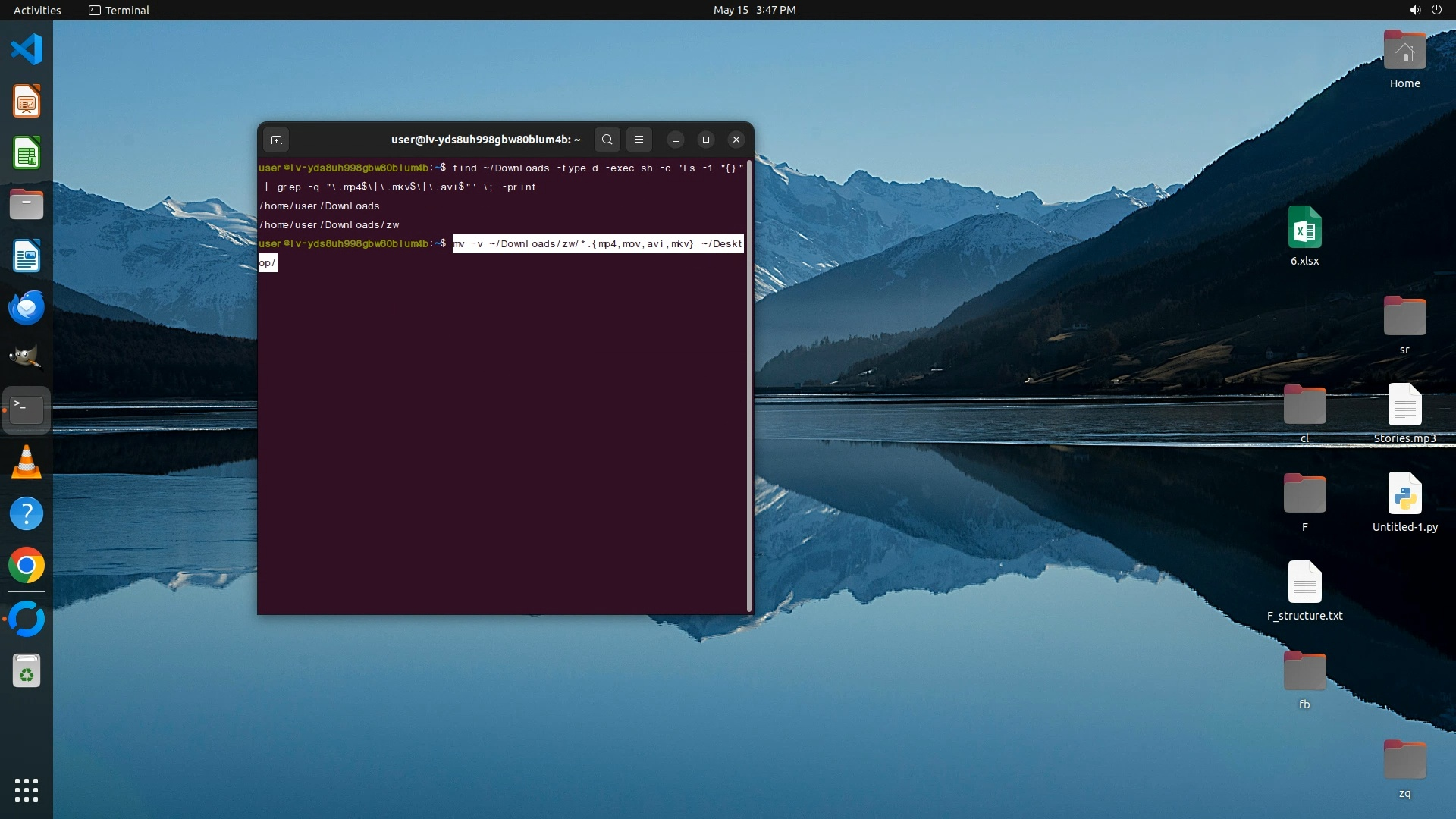
Task: Open a new terminal tab
Action: pyautogui.click(x=276, y=140)
